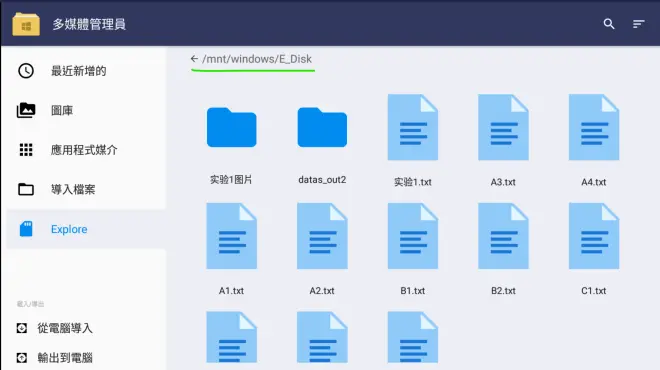660x370 pixels.
Task: Select the Explore menu entry
Action: (x=86, y=229)
